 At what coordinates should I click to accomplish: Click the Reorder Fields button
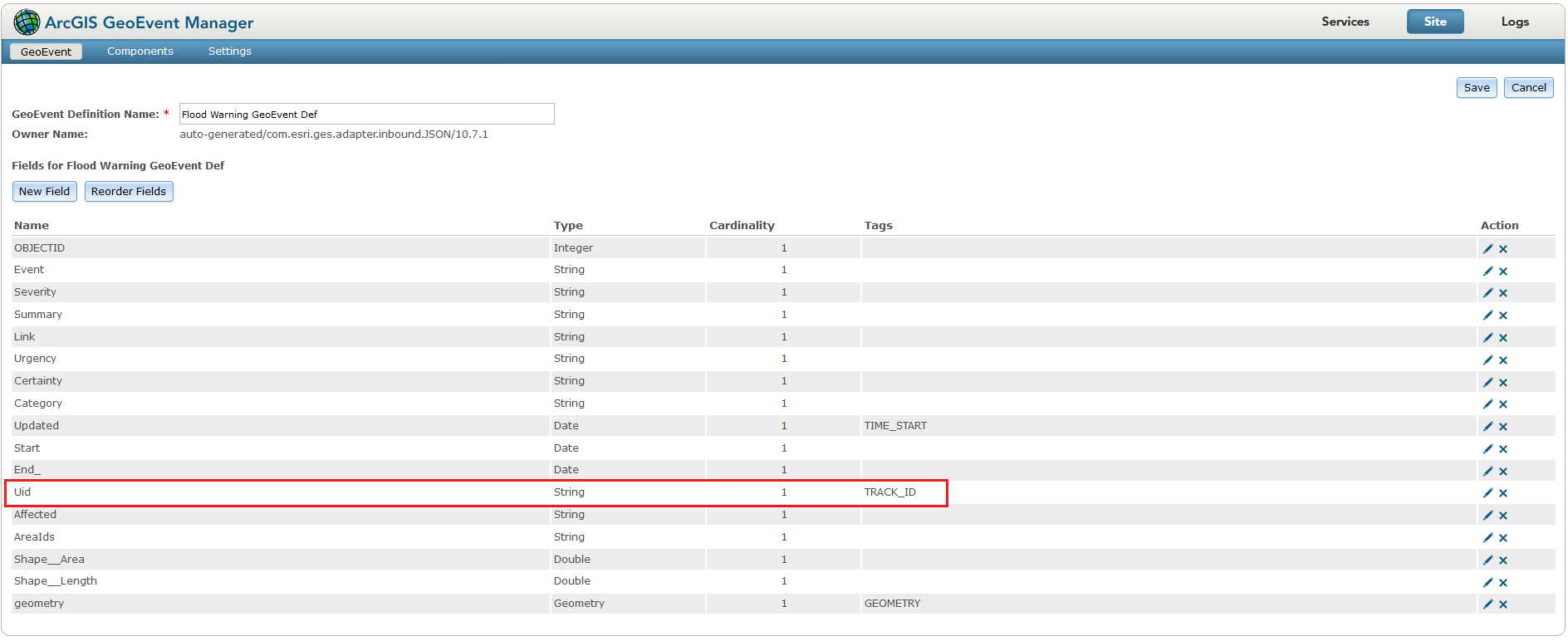click(129, 192)
